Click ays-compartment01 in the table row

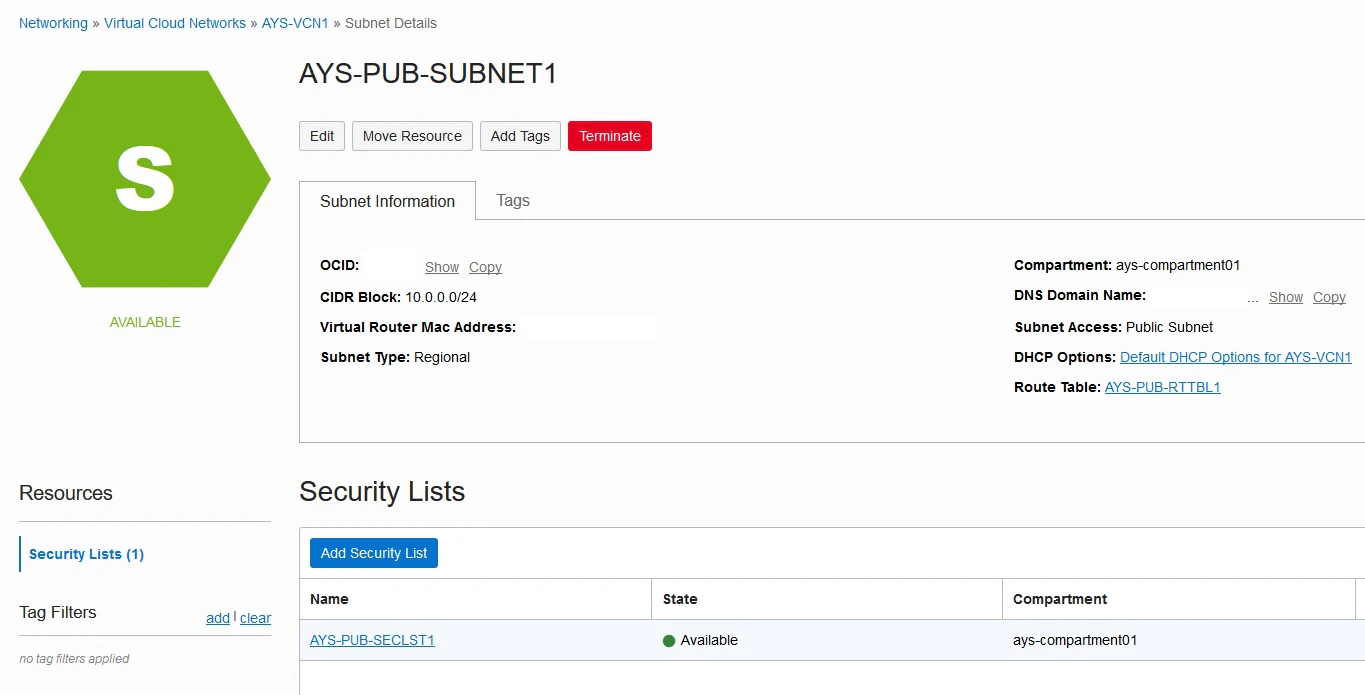tap(1075, 640)
